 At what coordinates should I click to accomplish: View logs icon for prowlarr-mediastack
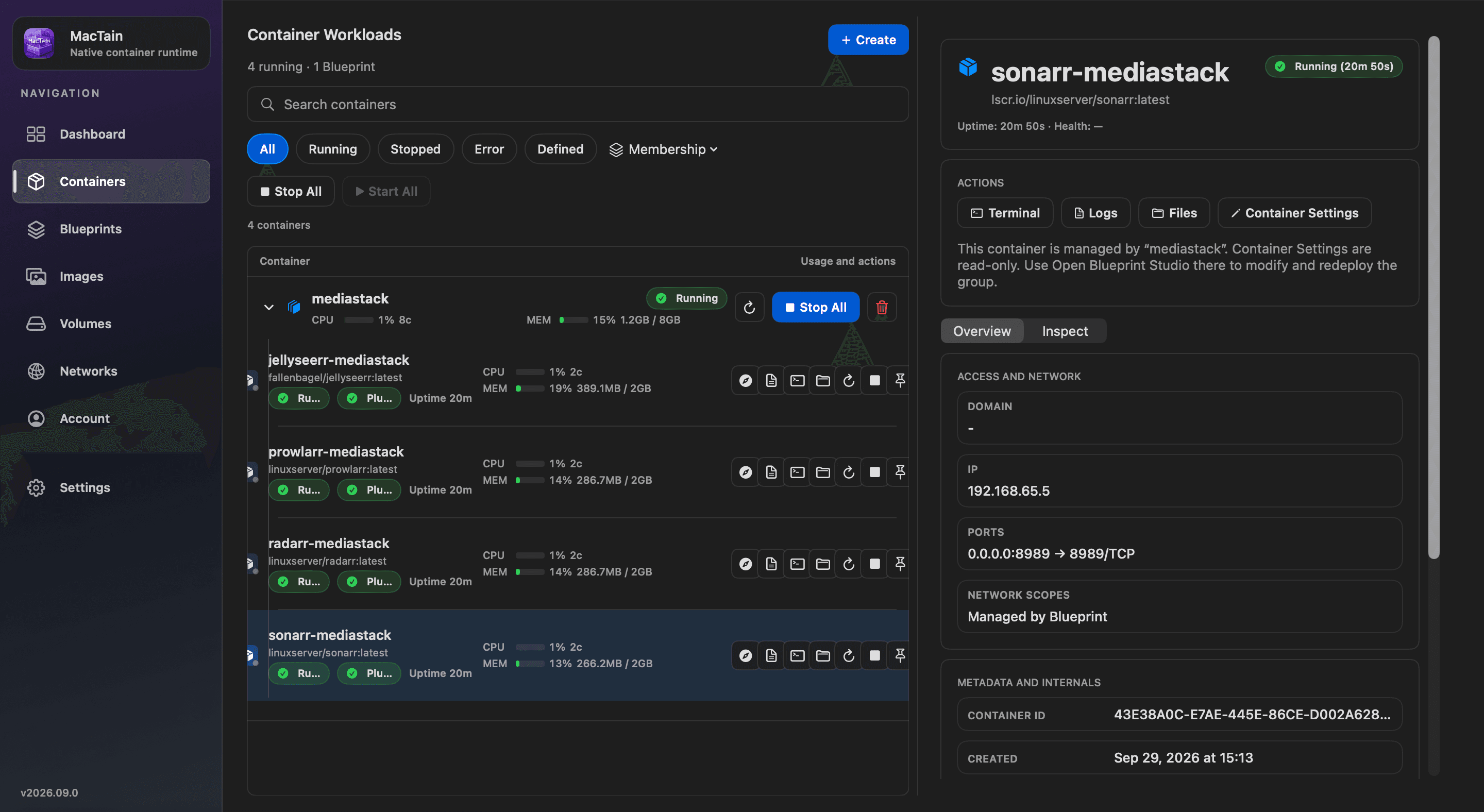point(771,472)
